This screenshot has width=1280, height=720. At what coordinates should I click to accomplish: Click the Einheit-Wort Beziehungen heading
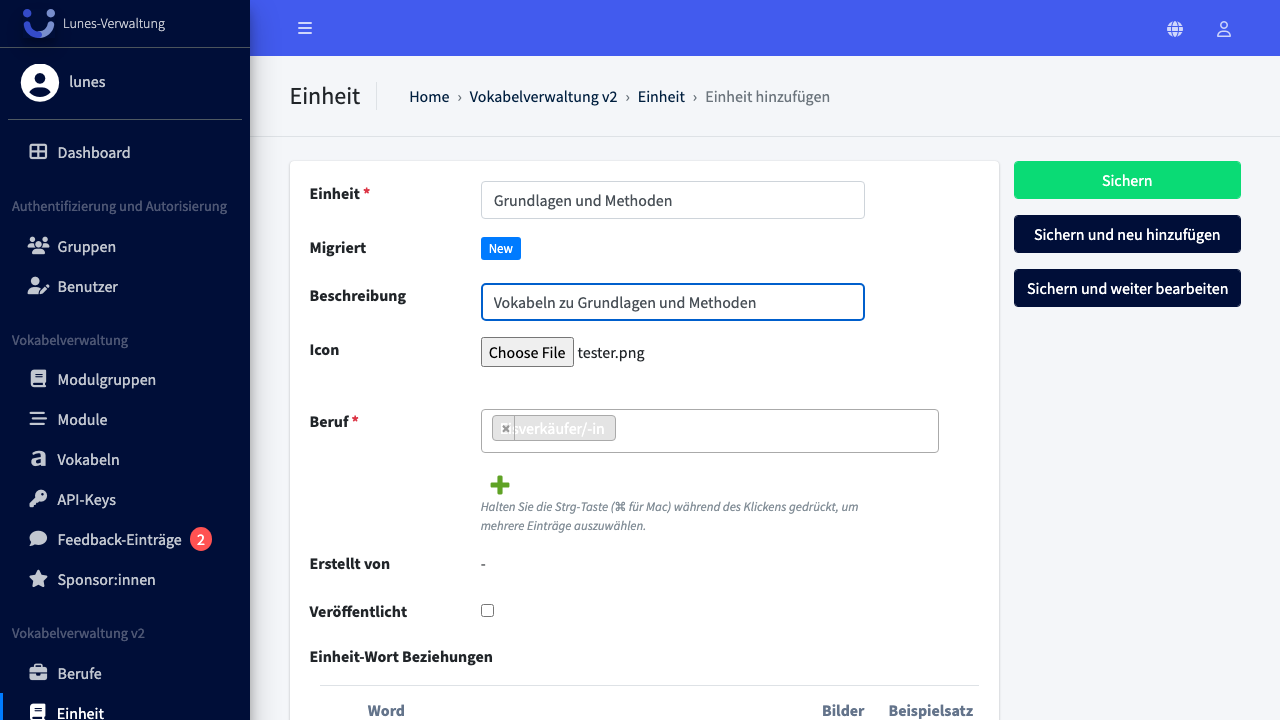click(x=401, y=657)
